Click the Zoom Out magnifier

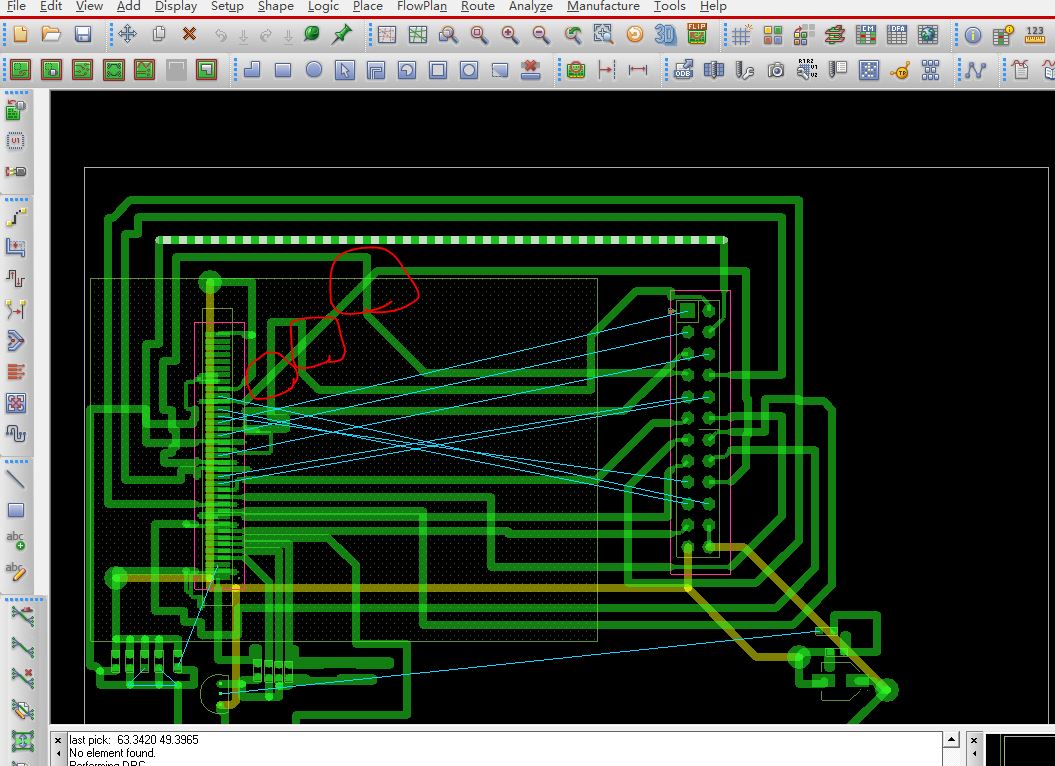pos(541,34)
